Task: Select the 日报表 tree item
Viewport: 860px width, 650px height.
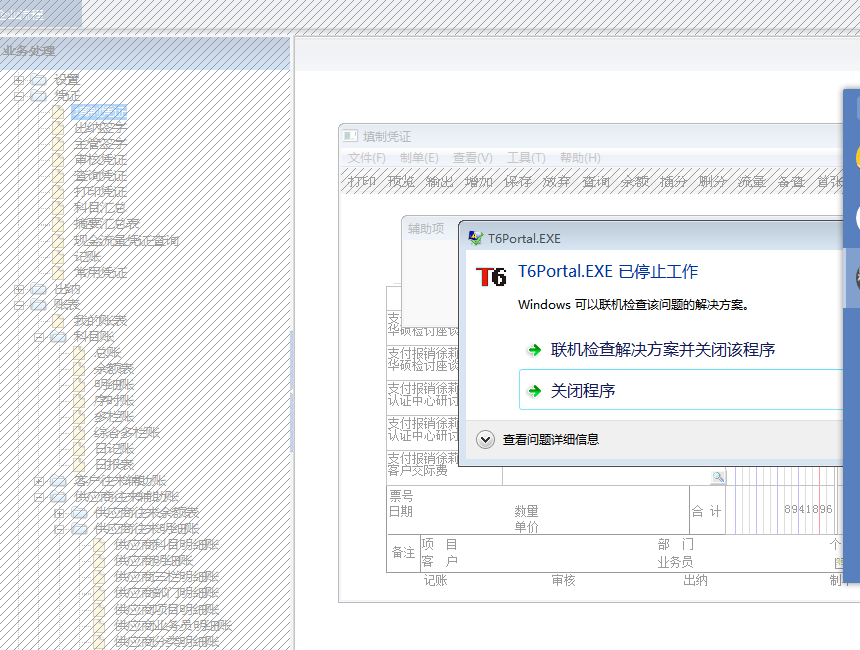Action: 114,465
